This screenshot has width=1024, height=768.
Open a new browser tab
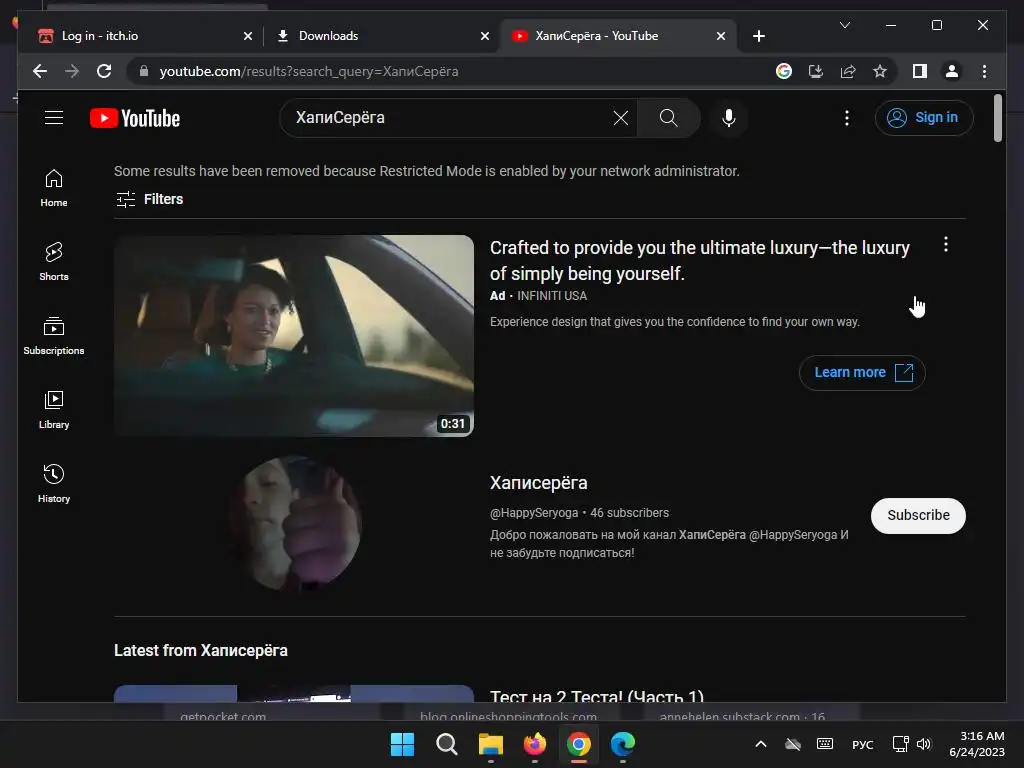pos(759,36)
